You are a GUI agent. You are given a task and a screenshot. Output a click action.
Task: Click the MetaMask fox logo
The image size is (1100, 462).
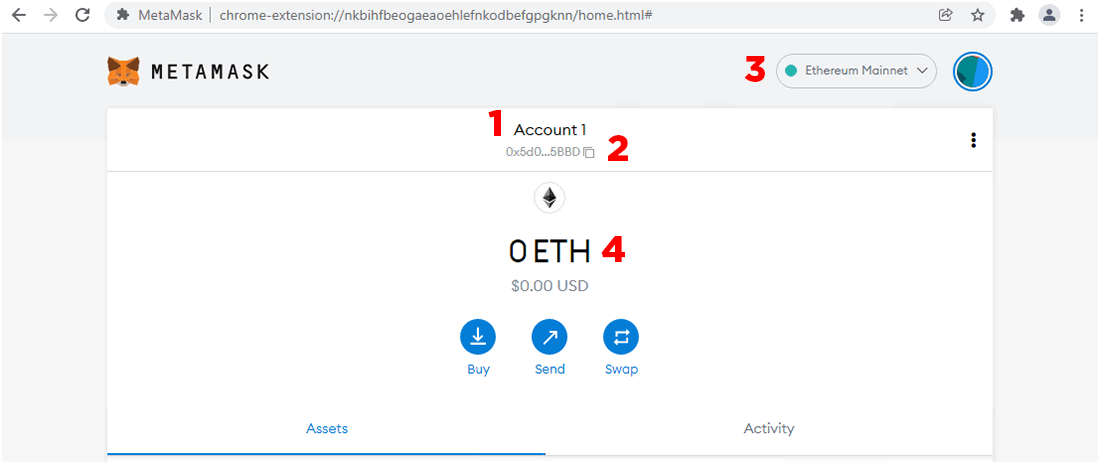click(123, 72)
